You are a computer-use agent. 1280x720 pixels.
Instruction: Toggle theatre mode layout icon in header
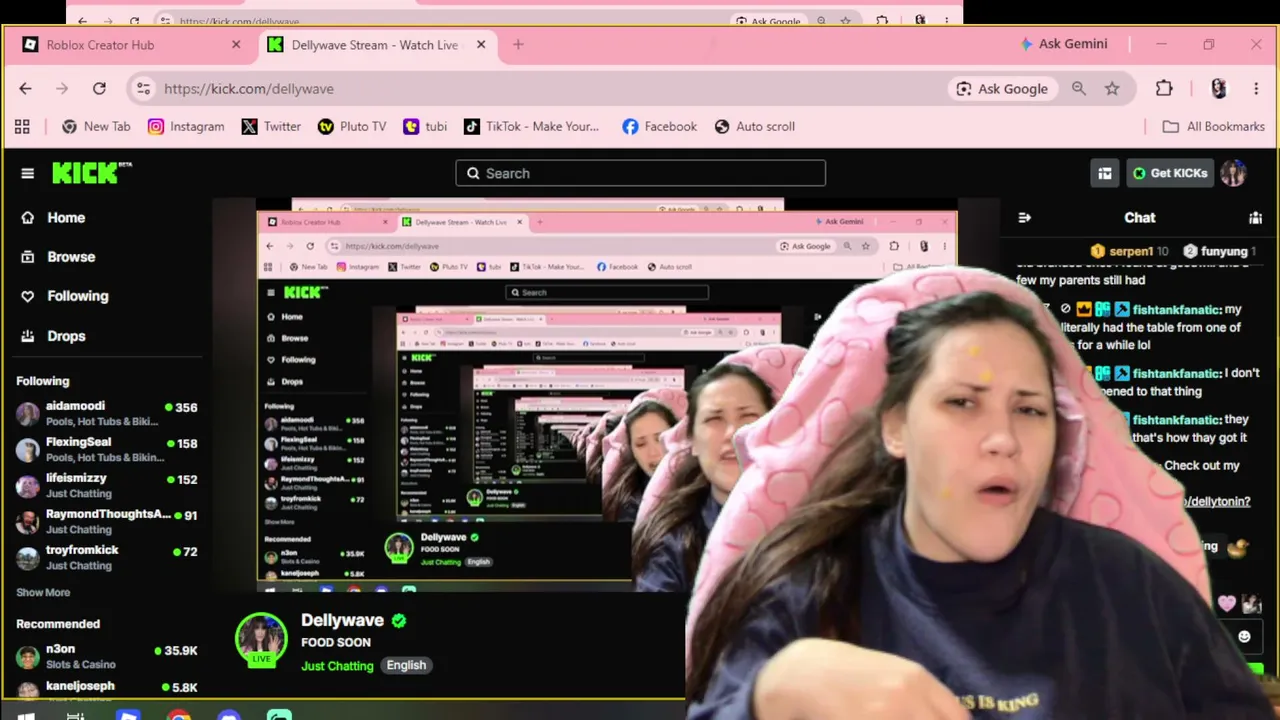point(1105,173)
